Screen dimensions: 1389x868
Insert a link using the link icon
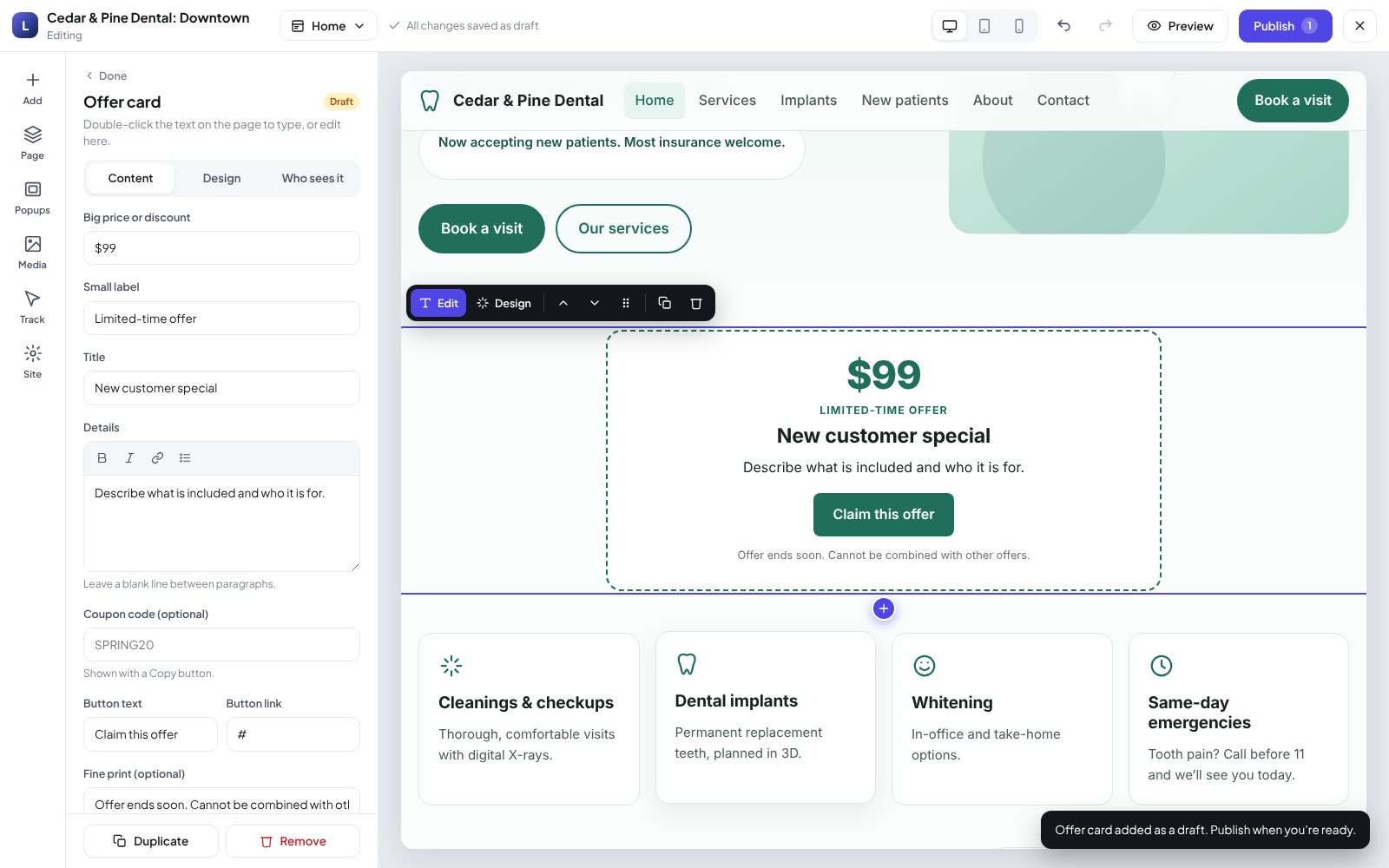(157, 458)
